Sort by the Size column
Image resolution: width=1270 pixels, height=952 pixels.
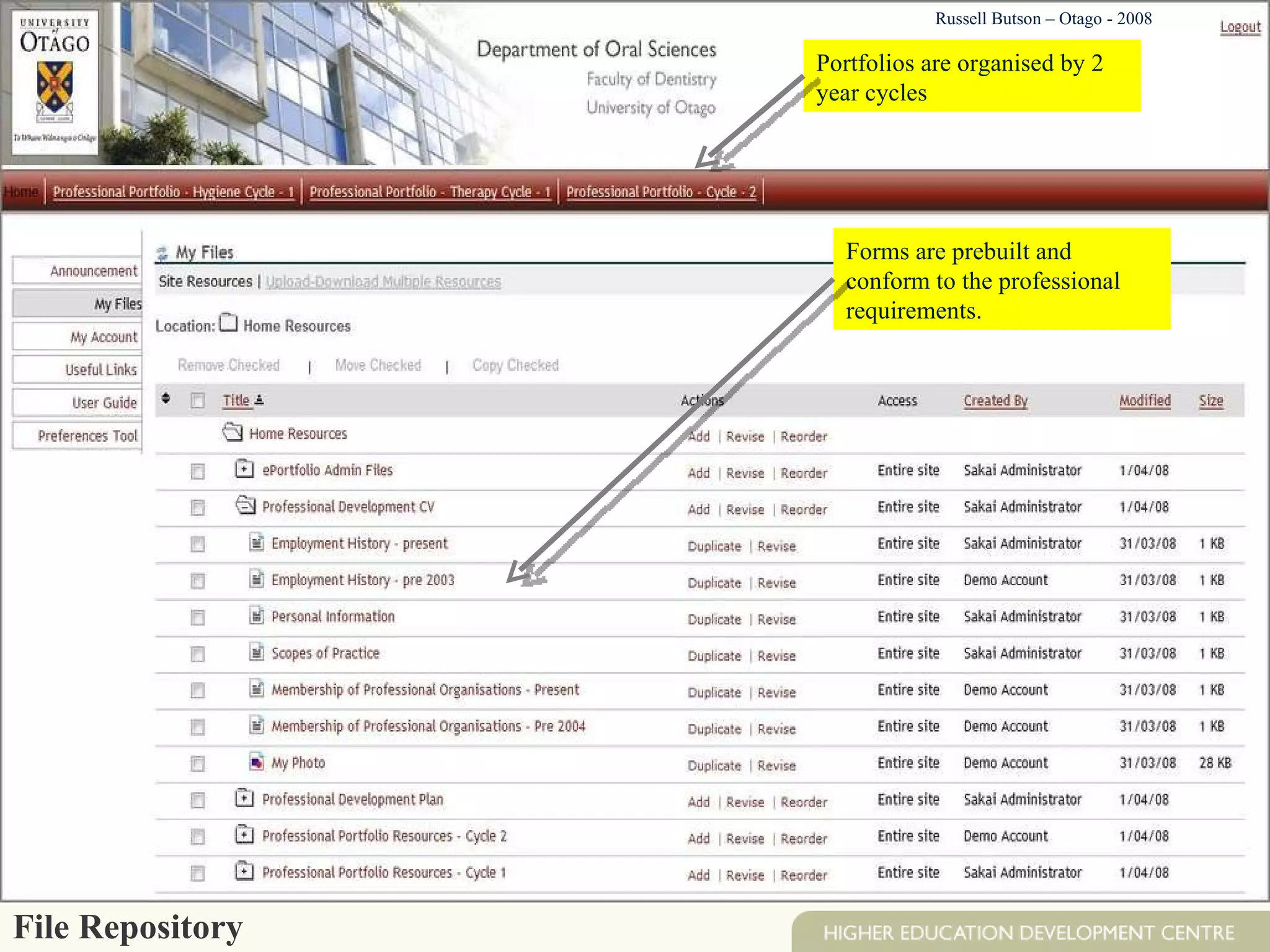click(1211, 400)
